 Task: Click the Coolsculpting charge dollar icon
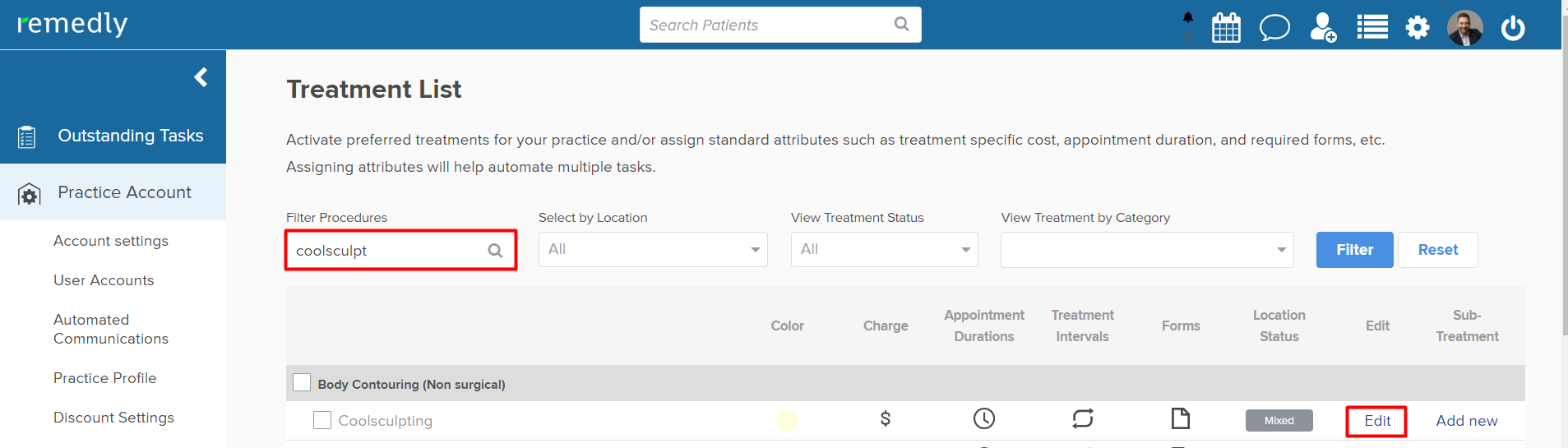click(x=885, y=419)
